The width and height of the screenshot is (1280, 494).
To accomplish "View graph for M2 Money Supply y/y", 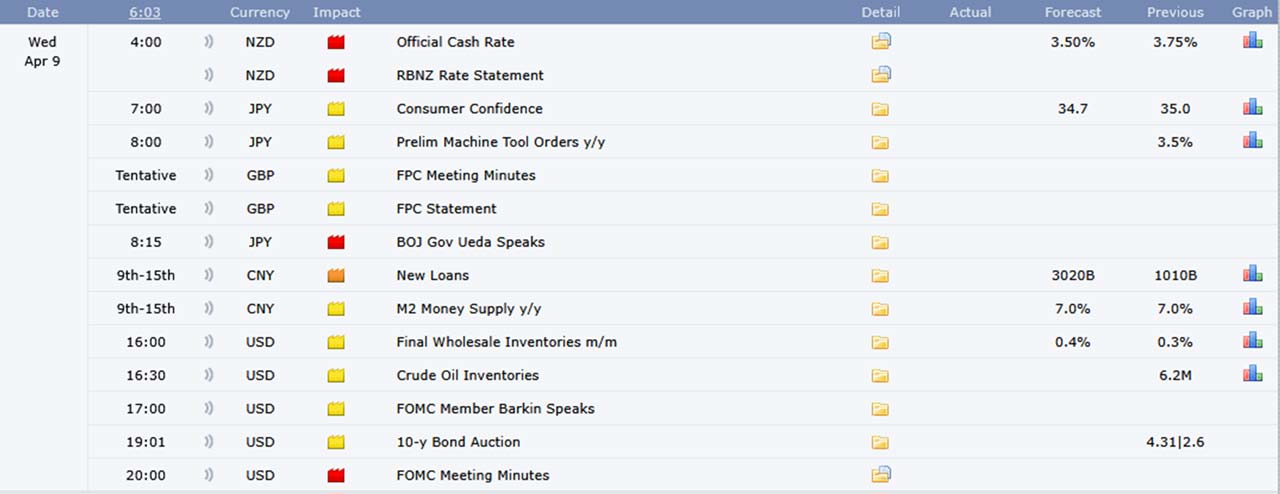I will coord(1252,307).
